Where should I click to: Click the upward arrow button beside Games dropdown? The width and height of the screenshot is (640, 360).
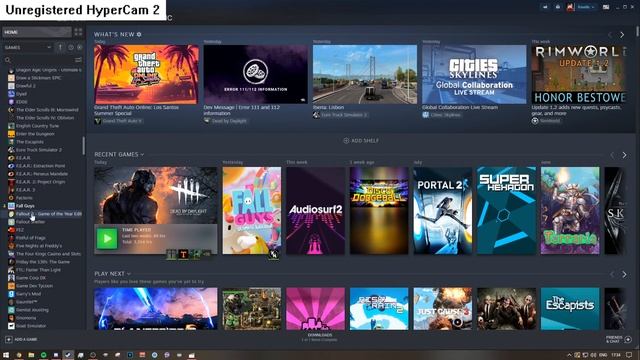pyautogui.click(x=60, y=47)
